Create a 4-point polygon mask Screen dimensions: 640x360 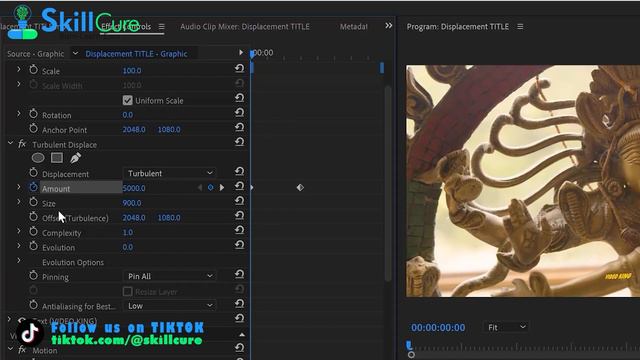tap(57, 158)
